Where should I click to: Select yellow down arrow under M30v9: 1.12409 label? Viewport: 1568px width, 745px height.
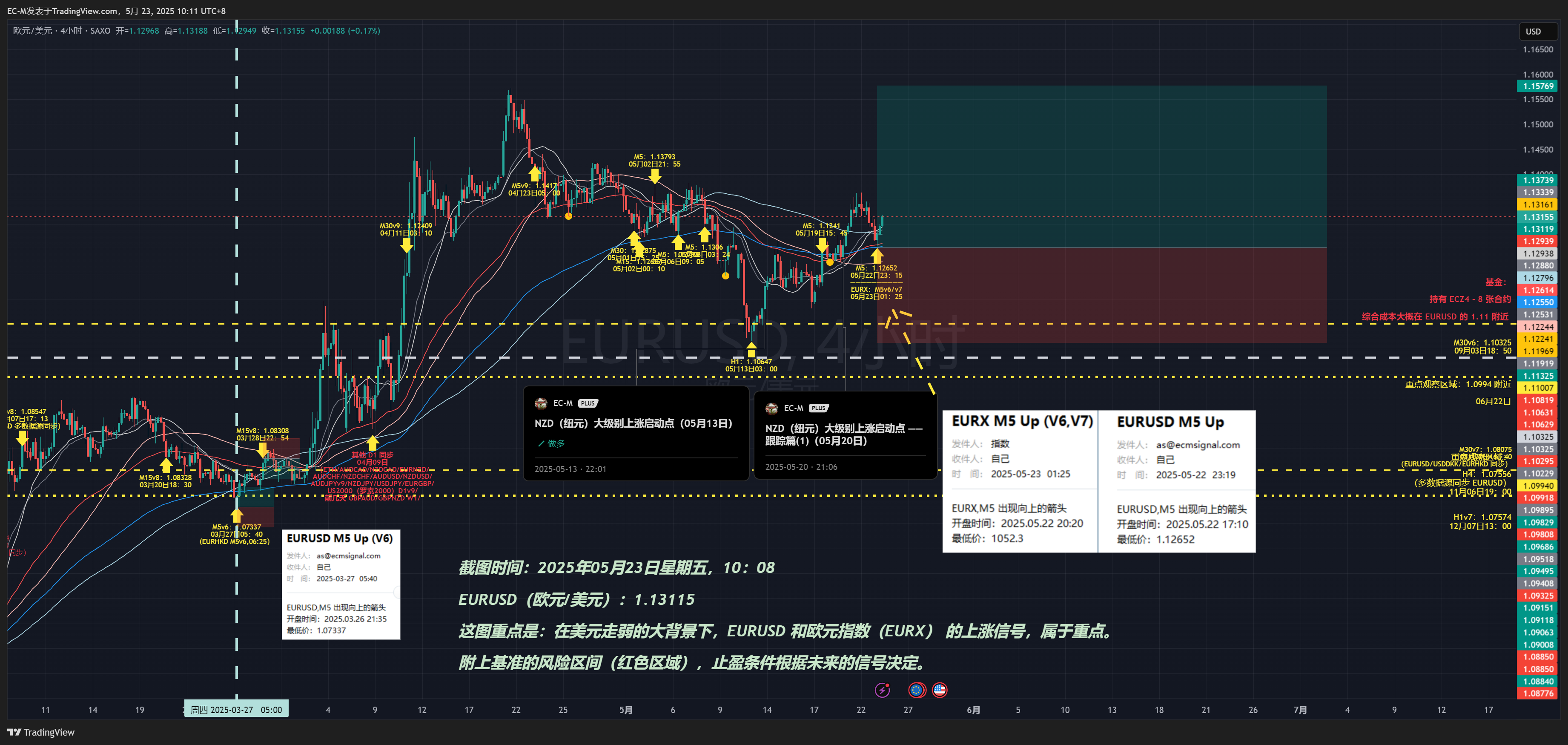(407, 245)
